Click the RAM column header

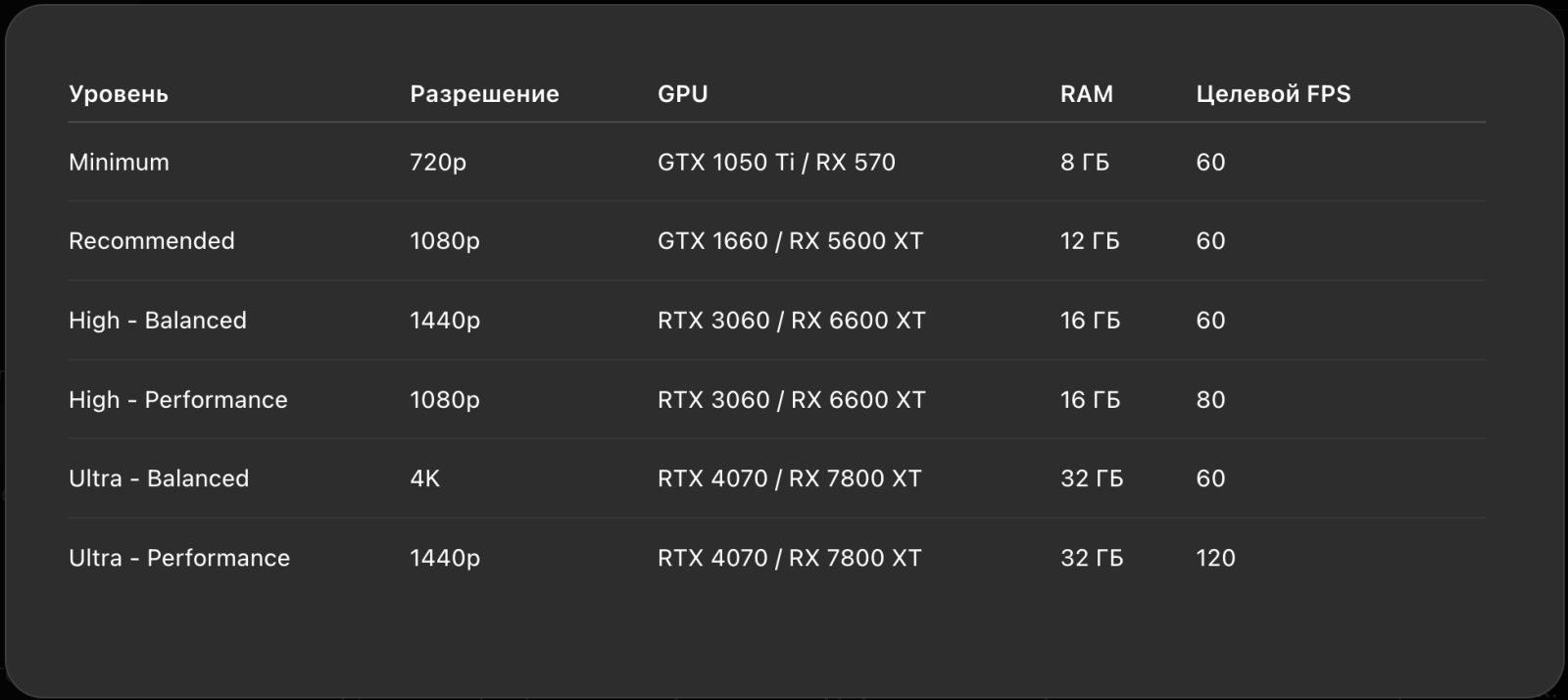tap(1087, 94)
